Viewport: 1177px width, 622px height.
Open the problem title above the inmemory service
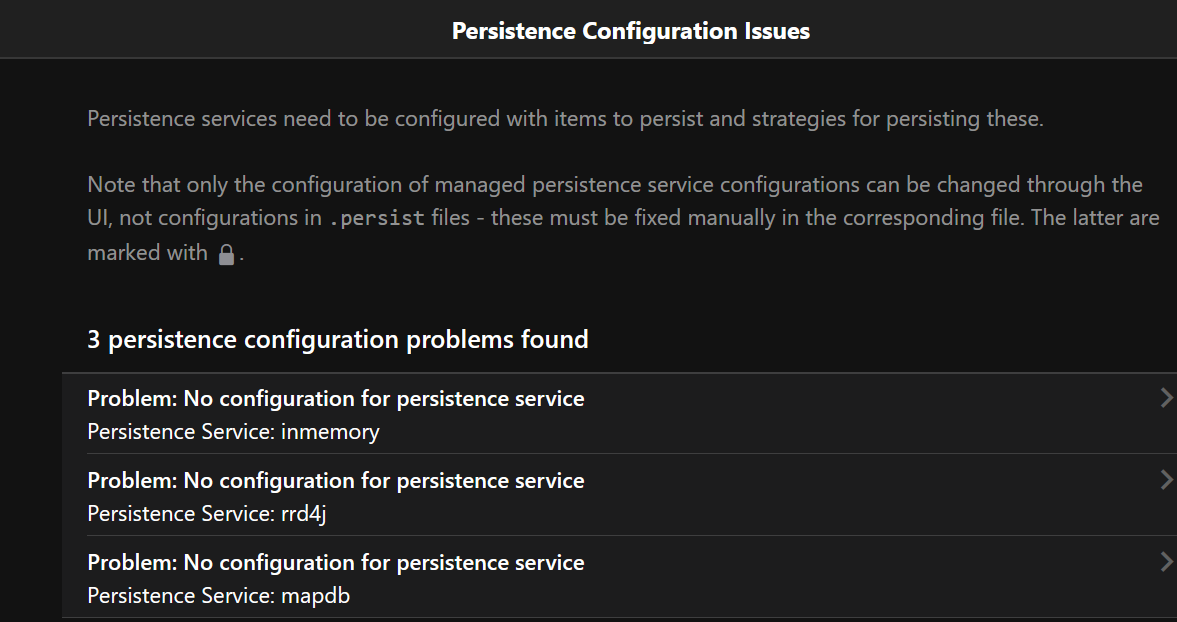tap(335, 399)
